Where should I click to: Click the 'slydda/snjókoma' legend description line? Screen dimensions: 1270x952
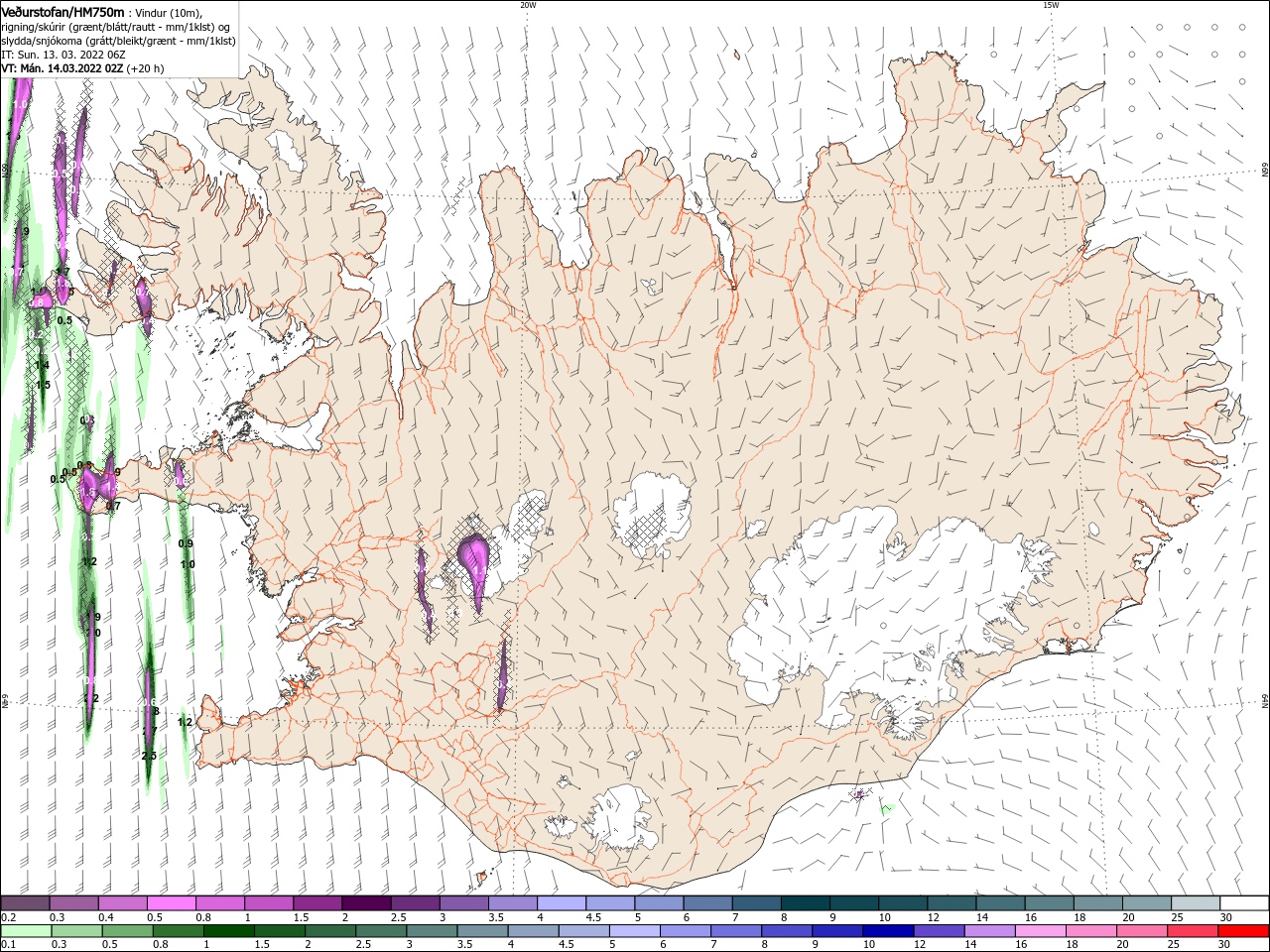coord(118,41)
